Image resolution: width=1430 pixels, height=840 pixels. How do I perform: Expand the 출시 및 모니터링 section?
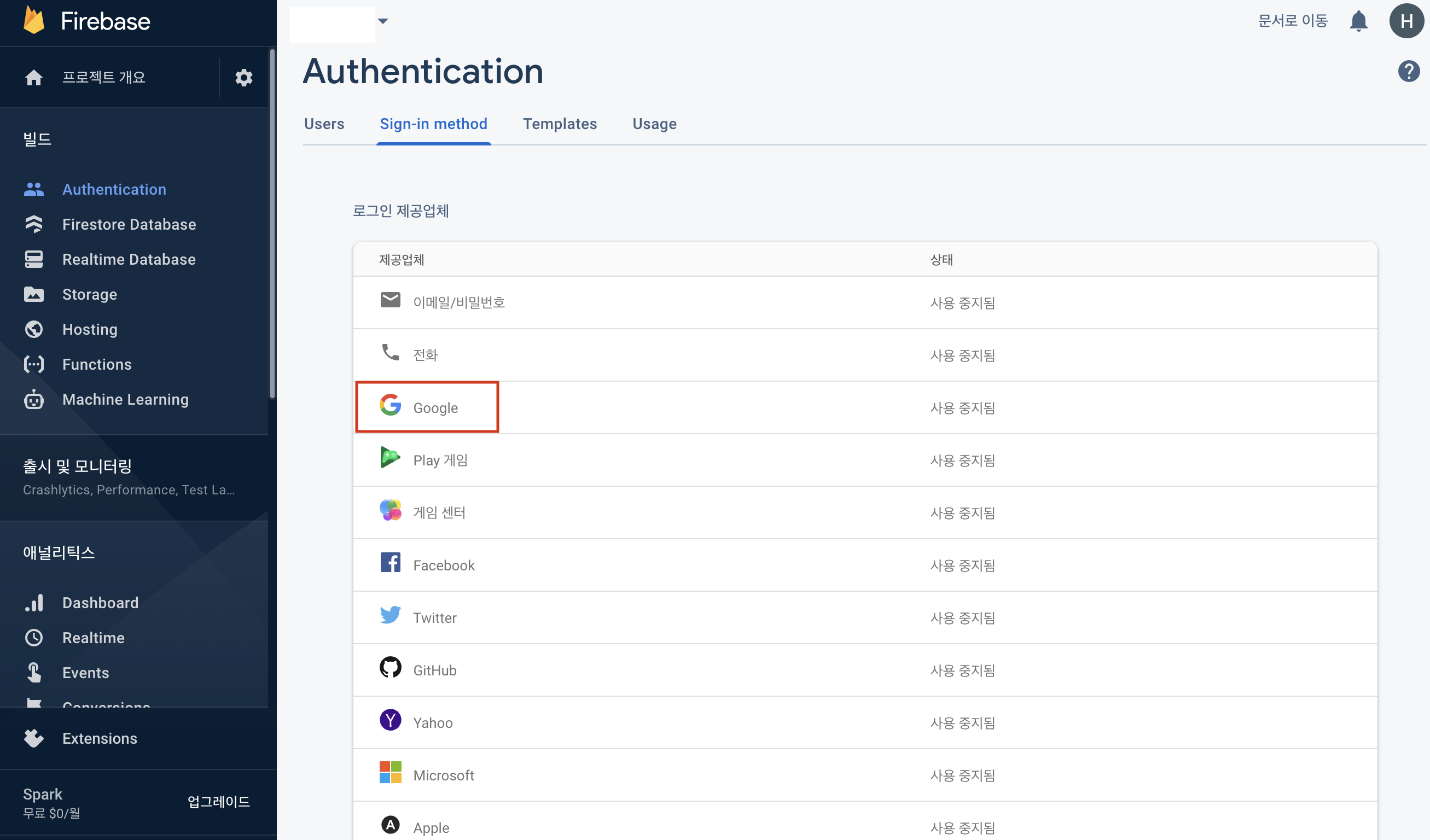click(77, 466)
